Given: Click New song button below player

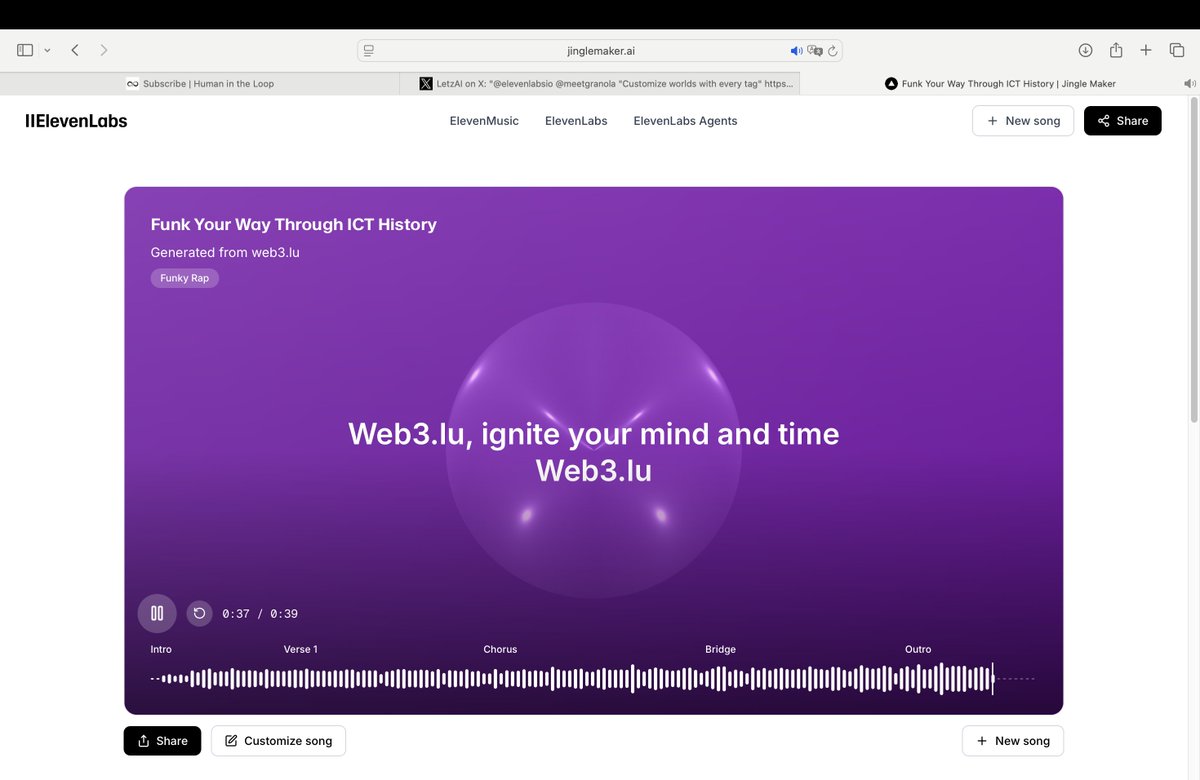Looking at the screenshot, I should (1013, 741).
